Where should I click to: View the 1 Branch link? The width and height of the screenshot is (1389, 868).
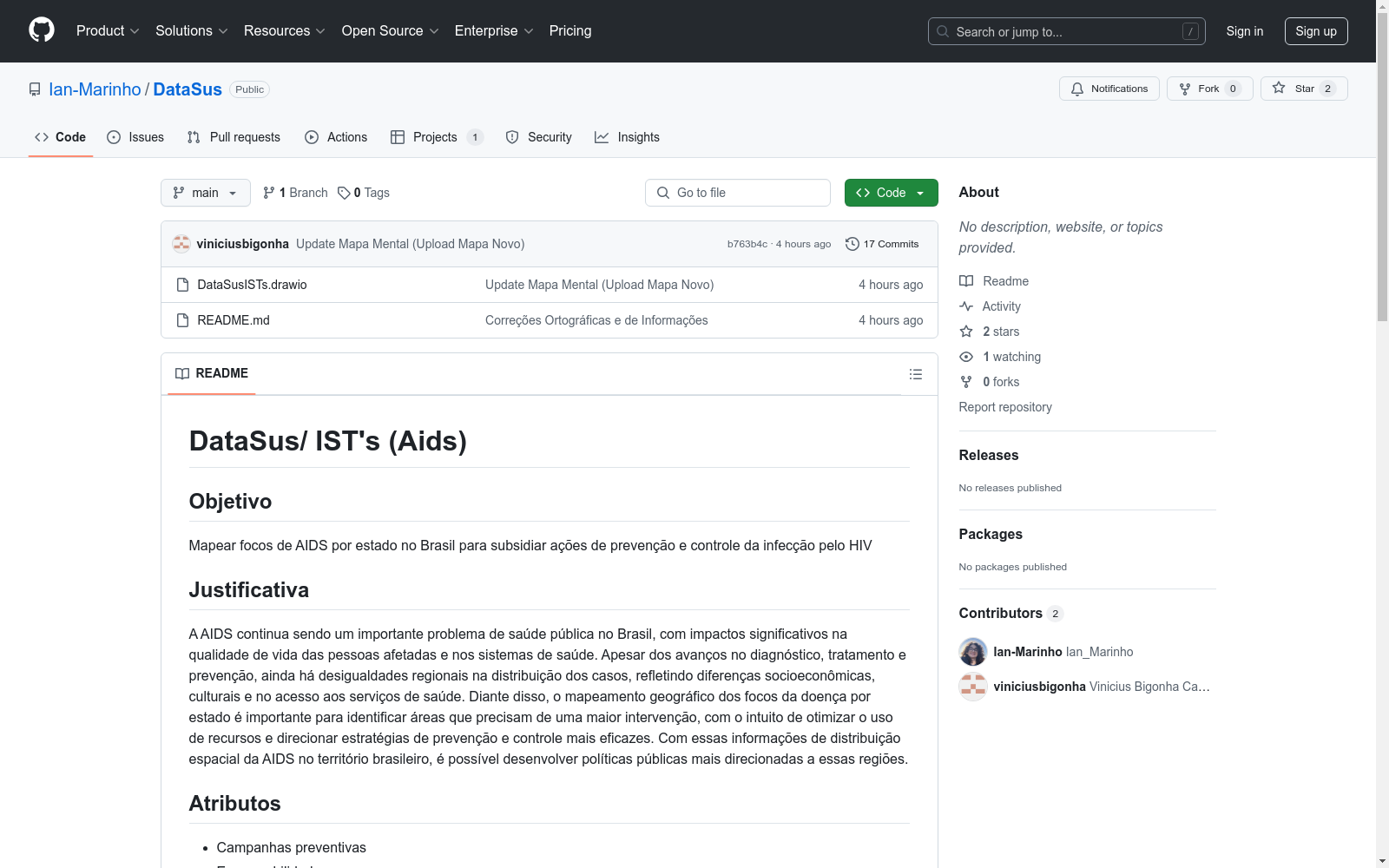click(295, 193)
